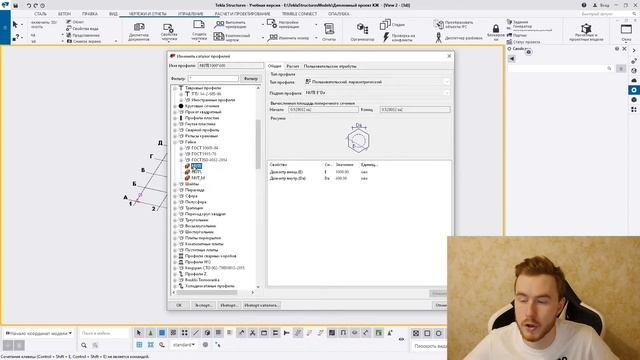
Task: Click the profile tree vertical scrollbar
Action: [258, 144]
